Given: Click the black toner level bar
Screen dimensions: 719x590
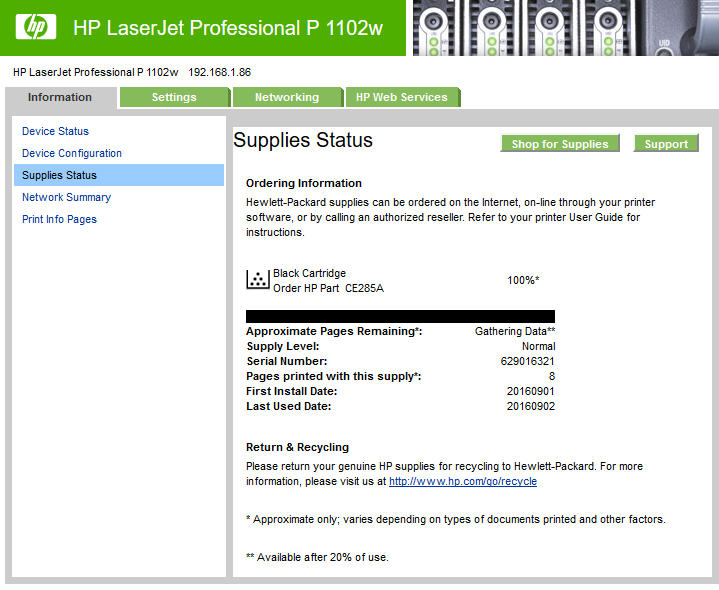Looking at the screenshot, I should tap(400, 316).
